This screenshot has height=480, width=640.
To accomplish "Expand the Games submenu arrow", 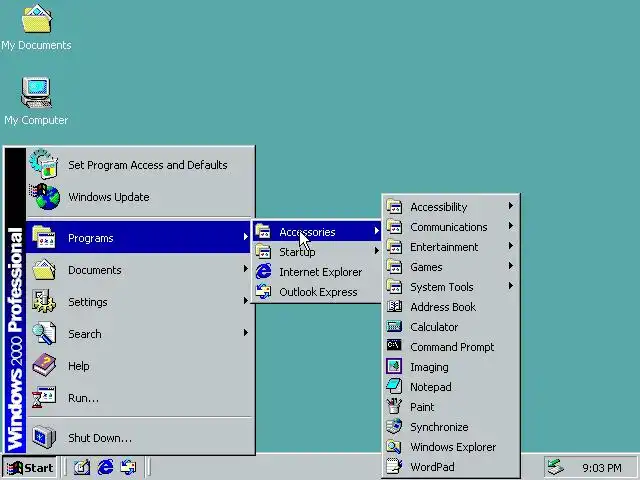I will coord(511,266).
